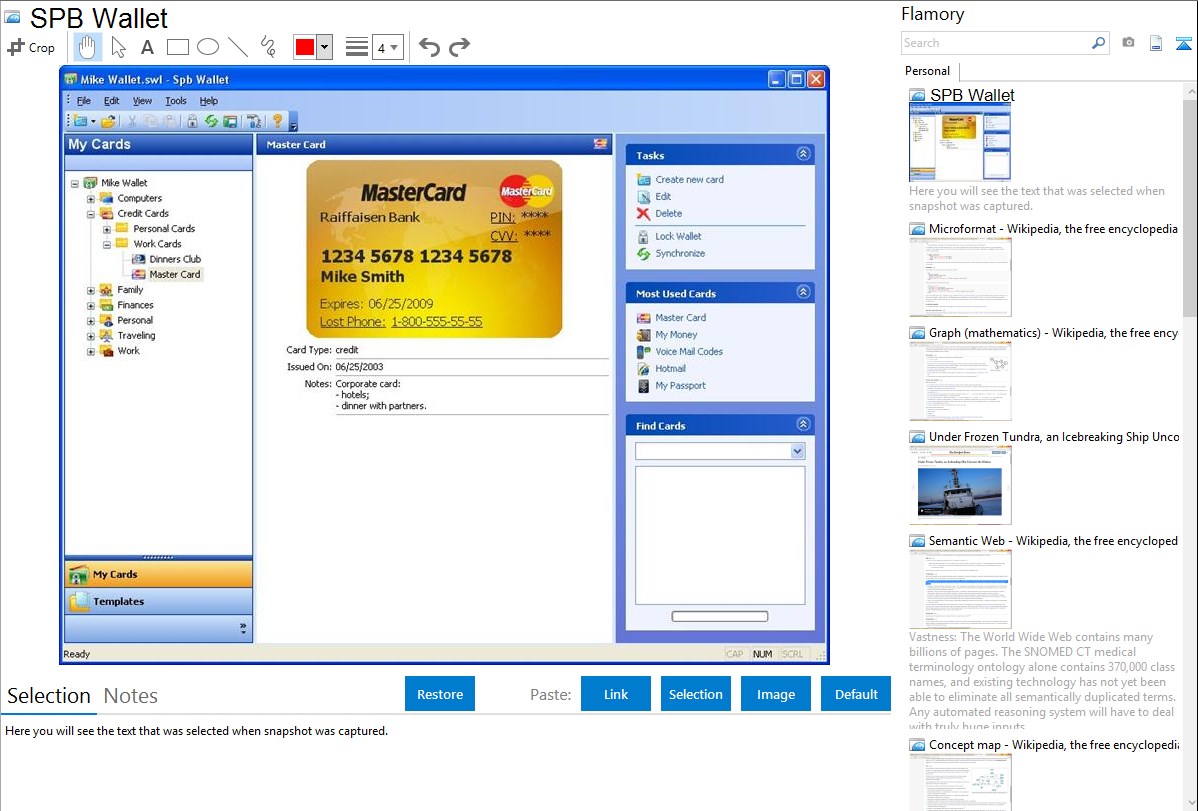The image size is (1198, 811).
Task: Select the text annotation tool
Action: pyautogui.click(x=147, y=47)
